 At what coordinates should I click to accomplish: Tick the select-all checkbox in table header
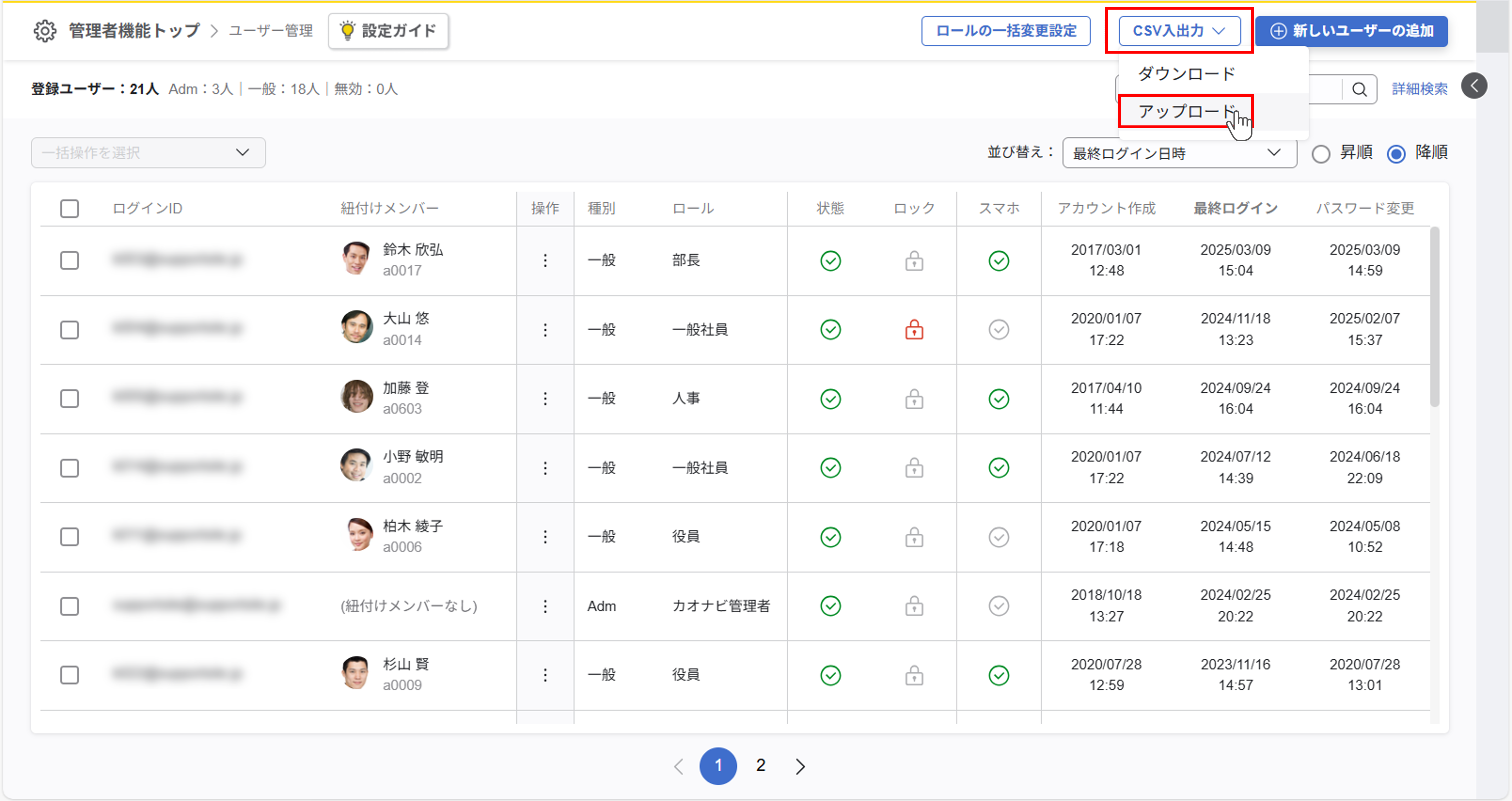tap(69, 208)
